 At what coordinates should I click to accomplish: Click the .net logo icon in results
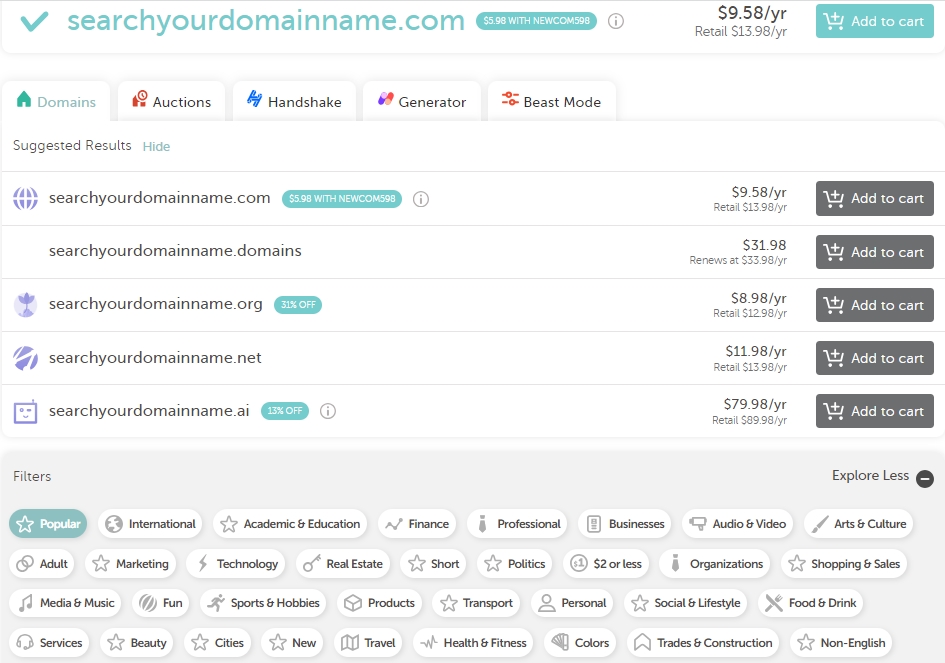point(25,358)
